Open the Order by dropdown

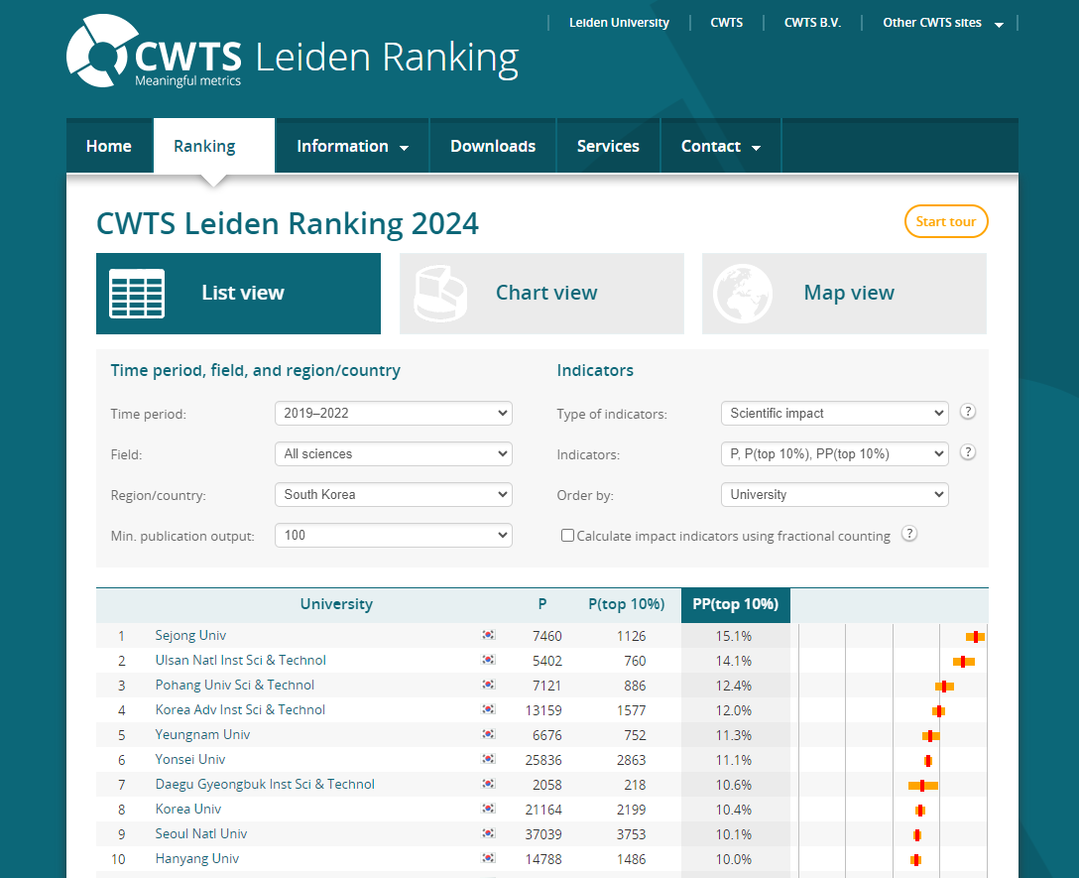(x=834, y=495)
